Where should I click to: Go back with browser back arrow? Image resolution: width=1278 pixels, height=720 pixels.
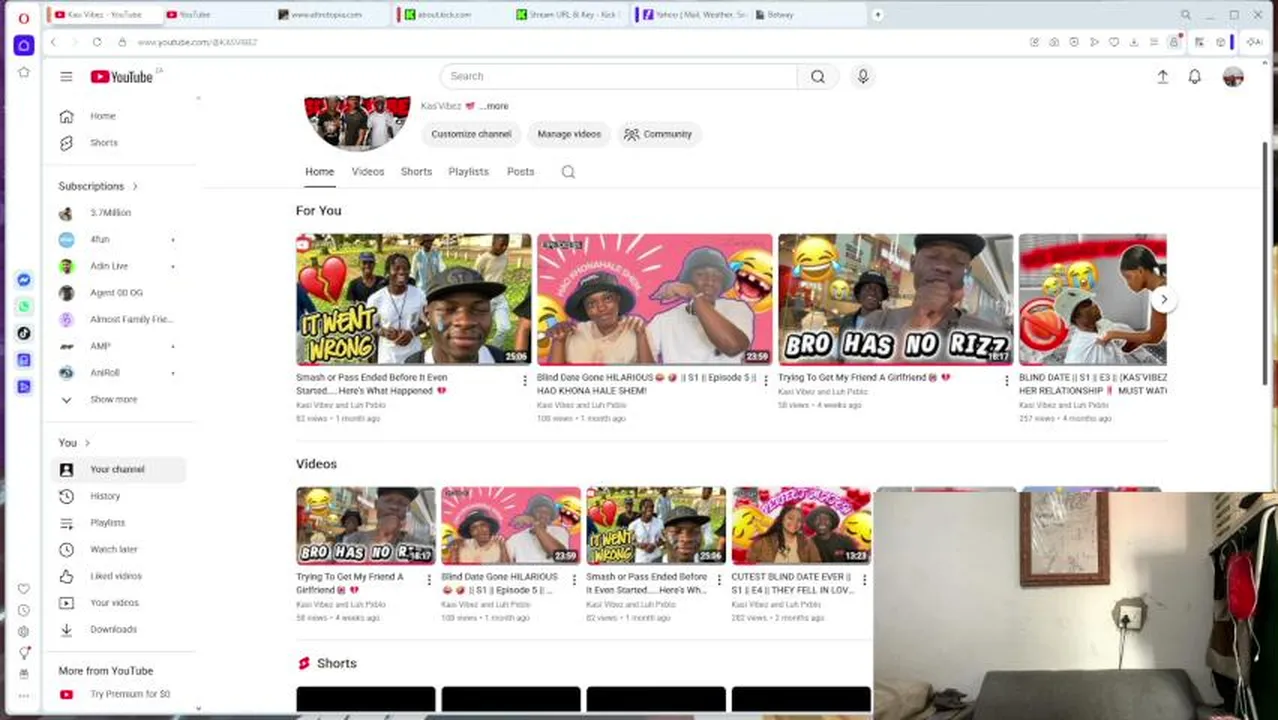pyautogui.click(x=54, y=42)
